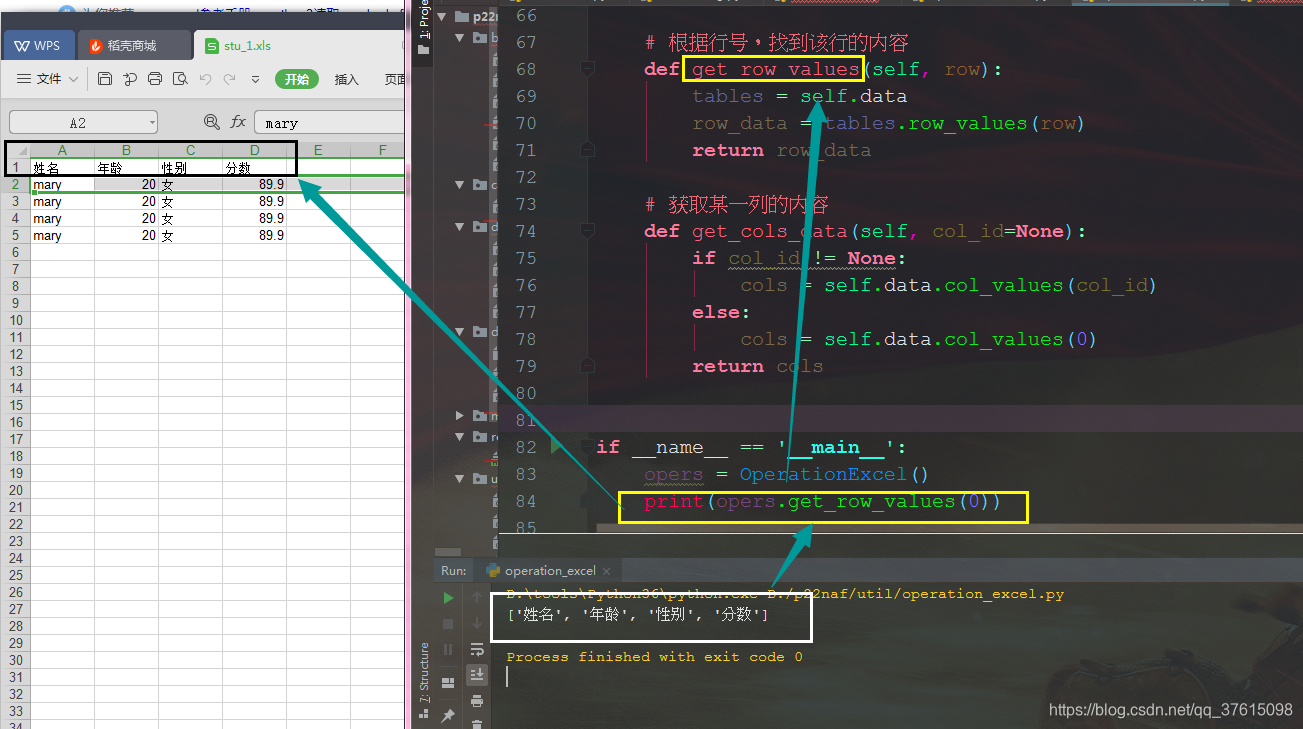Screen dimensions: 1303x729
Task: Print the WPS spreadsheet via printer icon
Action: pyautogui.click(x=155, y=79)
